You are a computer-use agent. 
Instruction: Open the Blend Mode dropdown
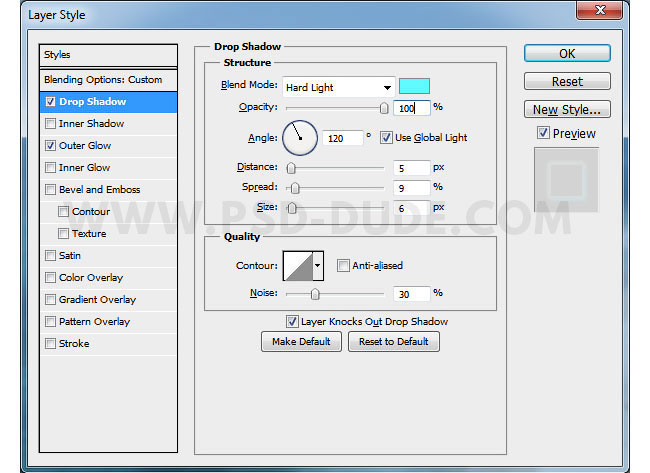(x=338, y=87)
